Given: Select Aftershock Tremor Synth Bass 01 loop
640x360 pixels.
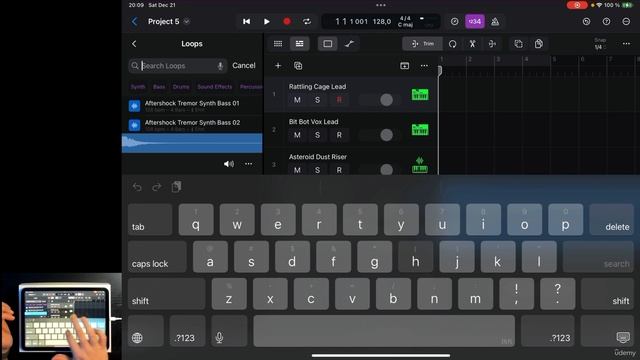Looking at the screenshot, I should (192, 106).
